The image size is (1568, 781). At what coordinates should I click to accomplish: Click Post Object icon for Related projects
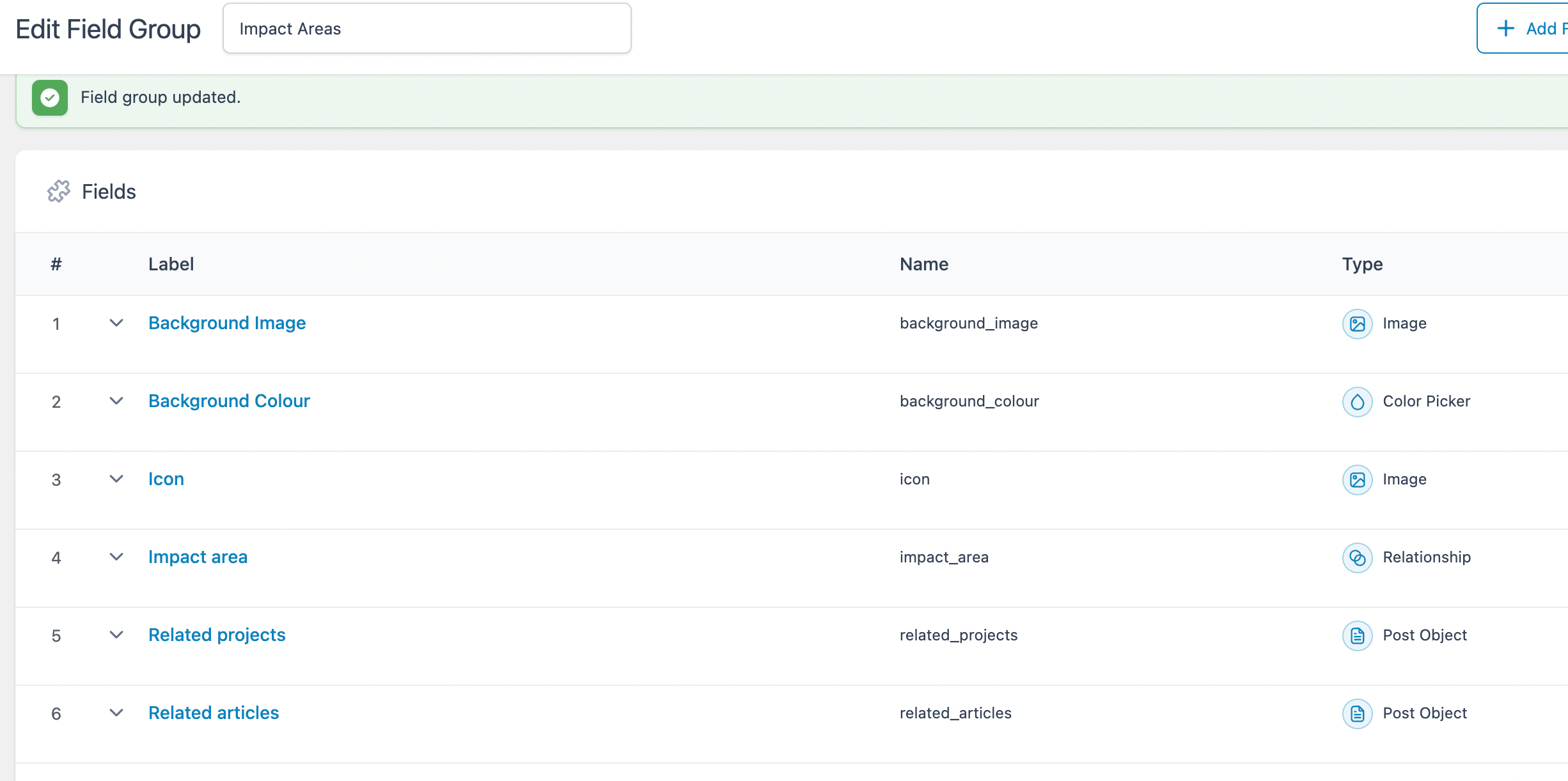pyautogui.click(x=1357, y=635)
